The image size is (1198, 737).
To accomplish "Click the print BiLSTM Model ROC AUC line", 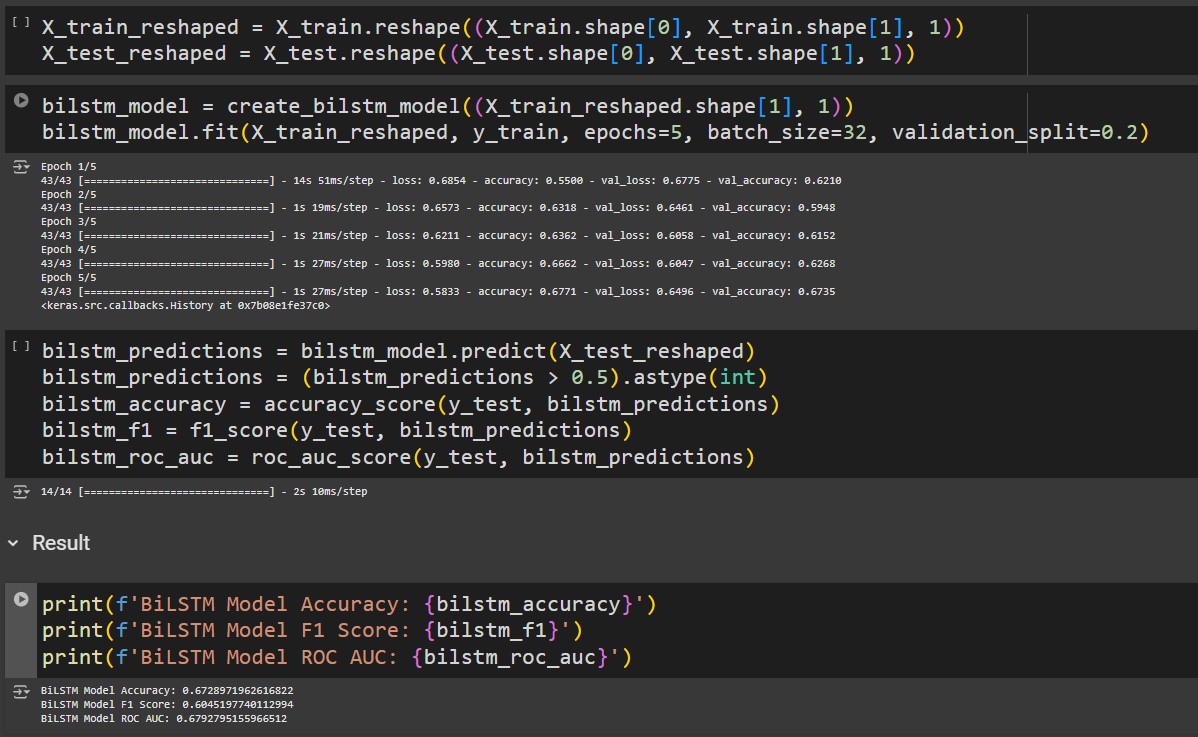I will pyautogui.click(x=337, y=657).
